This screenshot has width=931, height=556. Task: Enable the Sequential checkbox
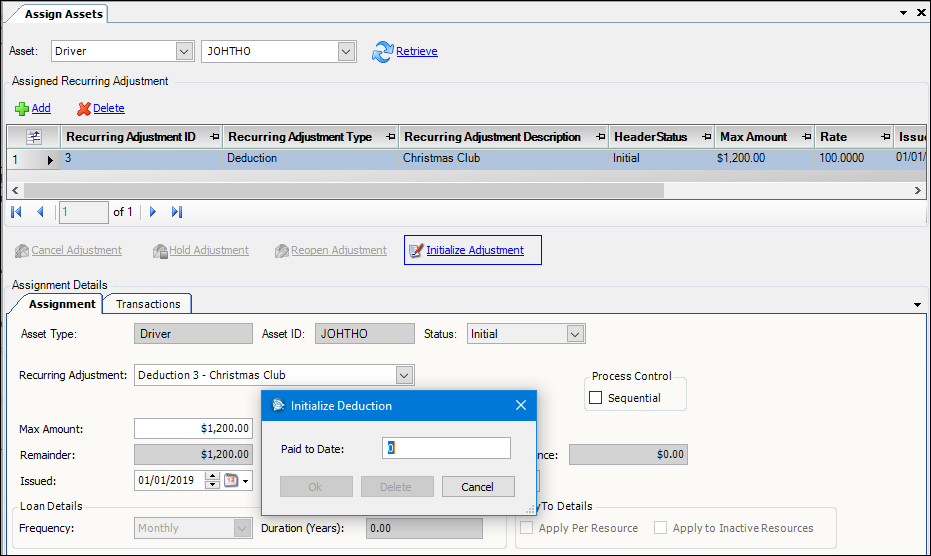coord(596,398)
